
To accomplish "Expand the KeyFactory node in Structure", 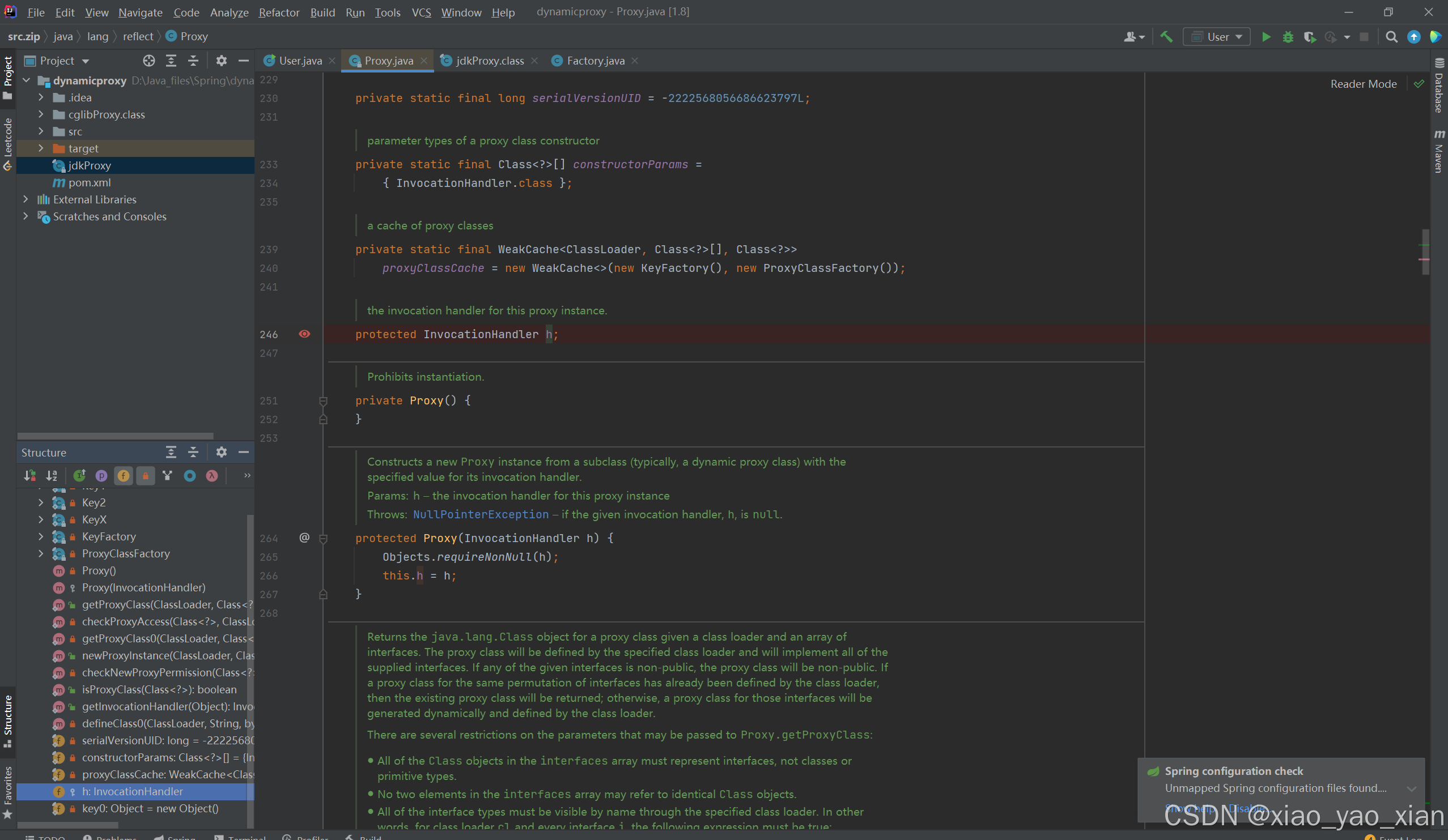I will pyautogui.click(x=41, y=536).
